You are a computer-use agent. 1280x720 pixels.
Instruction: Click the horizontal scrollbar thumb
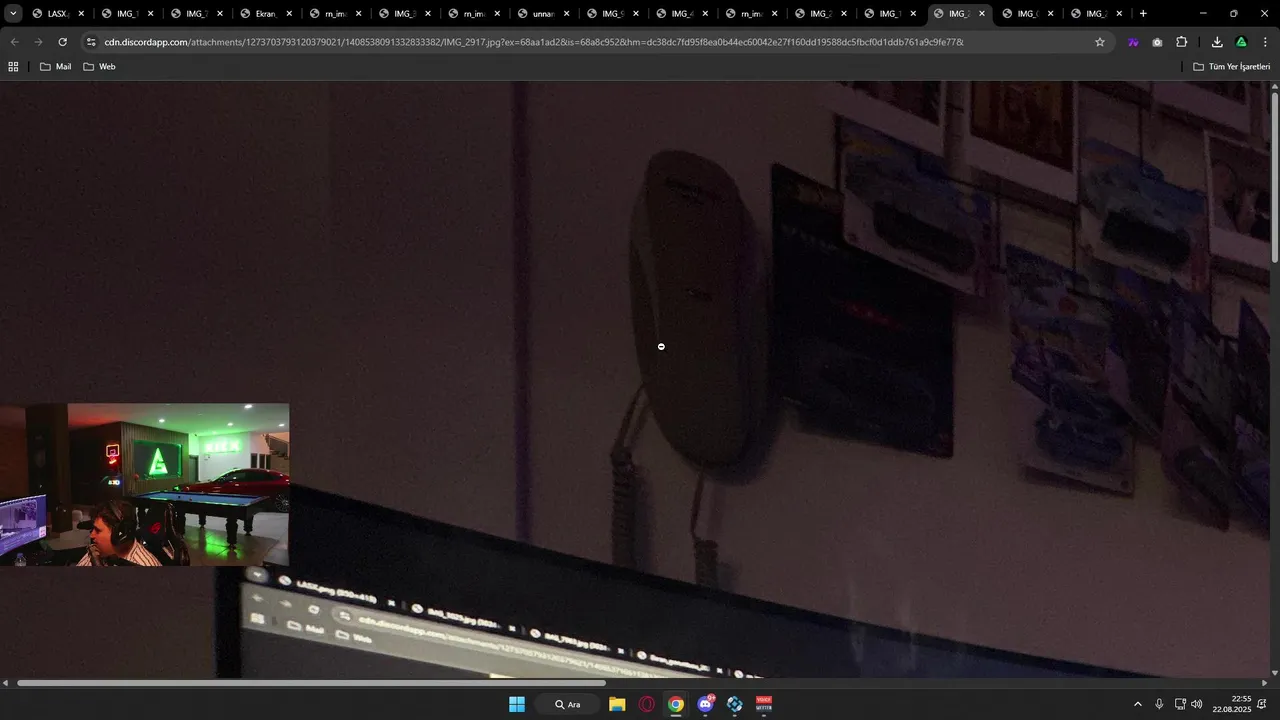311,683
